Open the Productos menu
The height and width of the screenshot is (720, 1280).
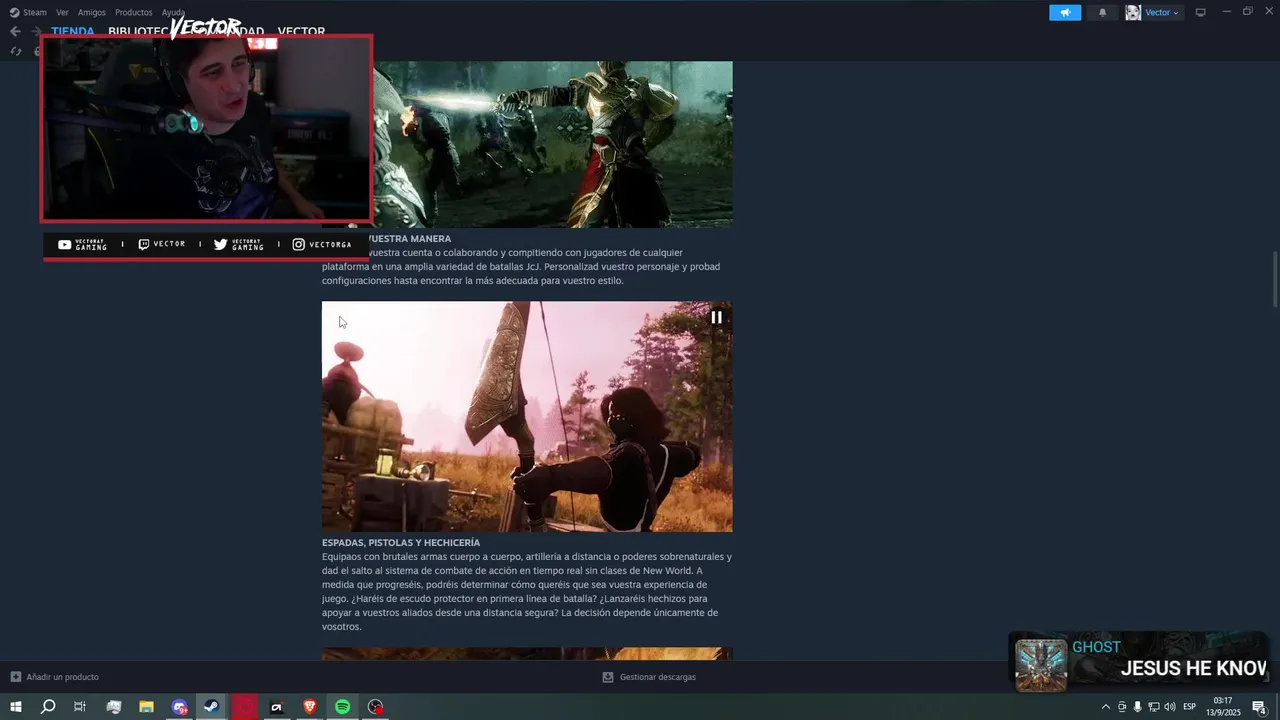[134, 12]
